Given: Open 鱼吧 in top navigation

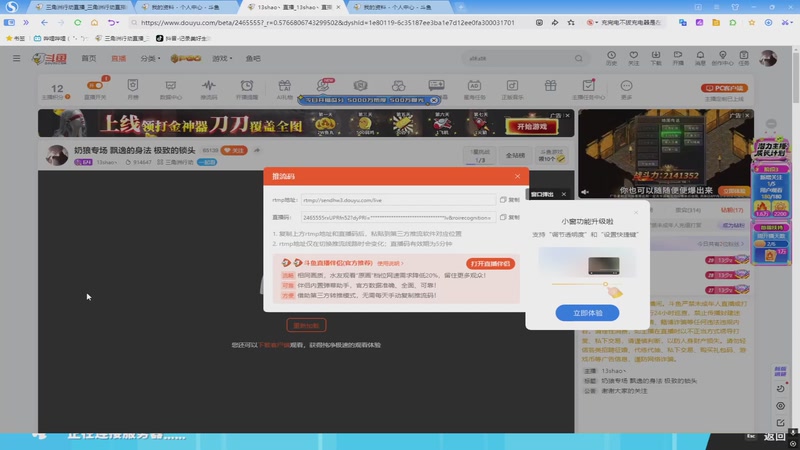Looking at the screenshot, I should pyautogui.click(x=253, y=58).
